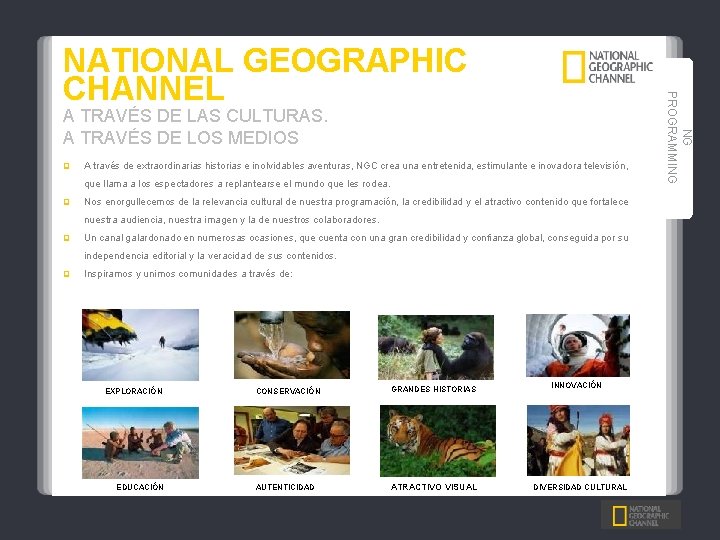Click the subtitle 'A TRAVÉS DE LOS MEDIOS'

click(x=181, y=138)
